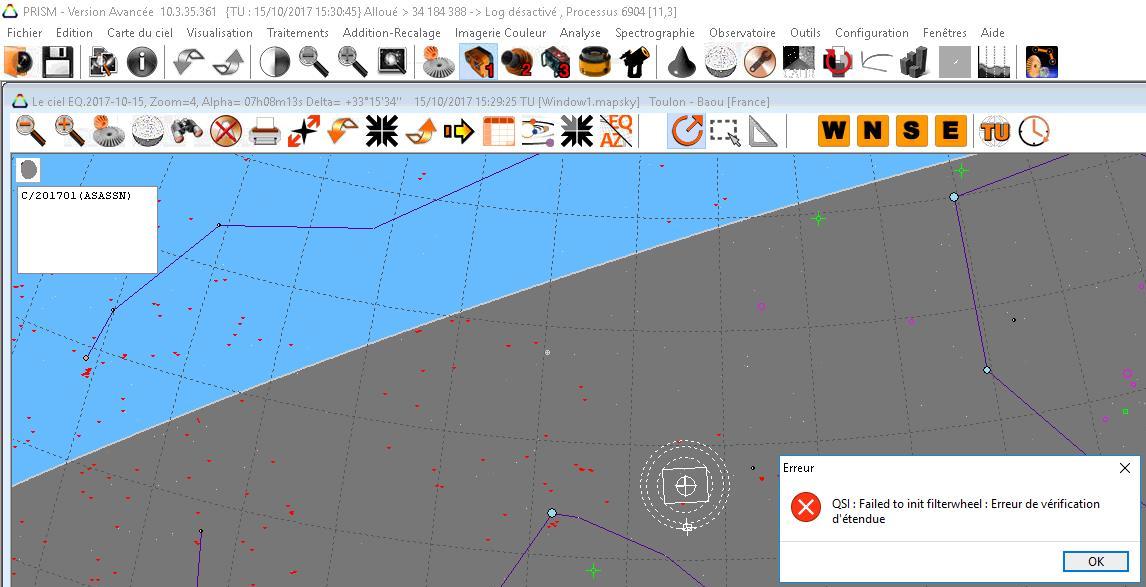Select camera number 1 icon
This screenshot has width=1146, height=587.
coord(479,63)
